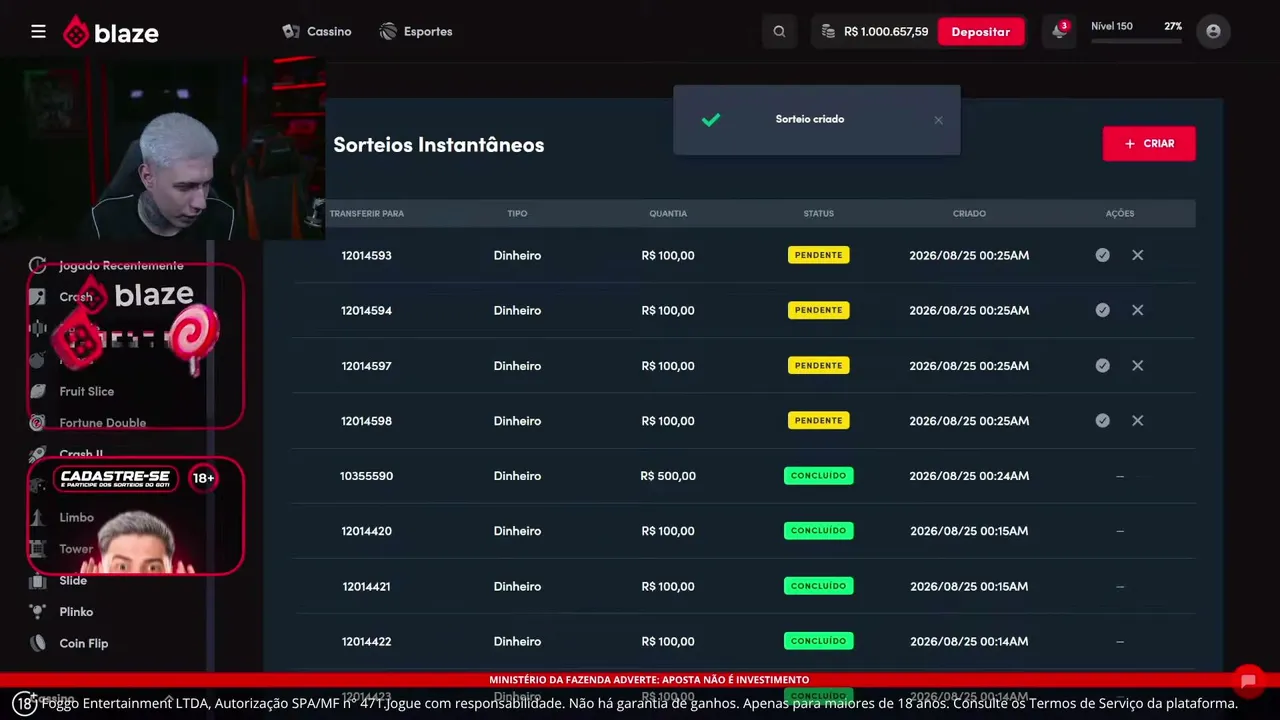Click the Depositar button

pos(981,32)
